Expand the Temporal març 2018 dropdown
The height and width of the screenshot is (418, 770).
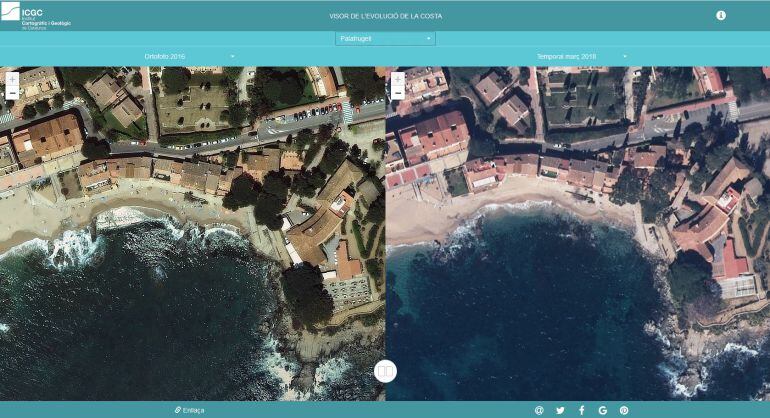[581, 56]
